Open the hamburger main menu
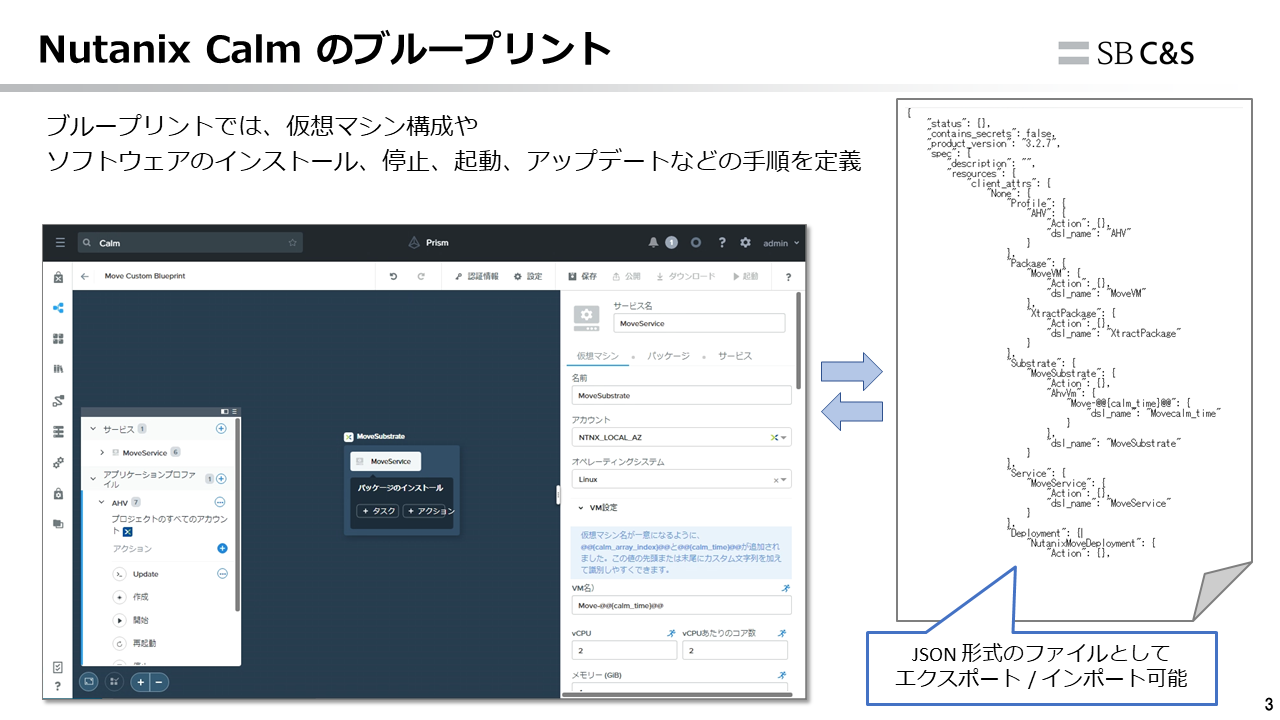 coord(60,242)
